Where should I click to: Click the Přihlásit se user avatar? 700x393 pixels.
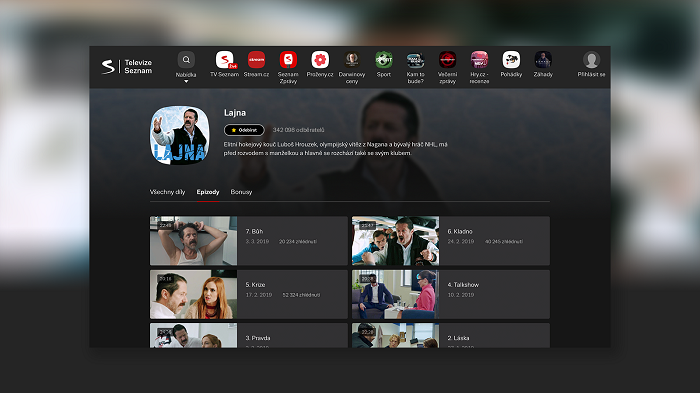coord(591,60)
